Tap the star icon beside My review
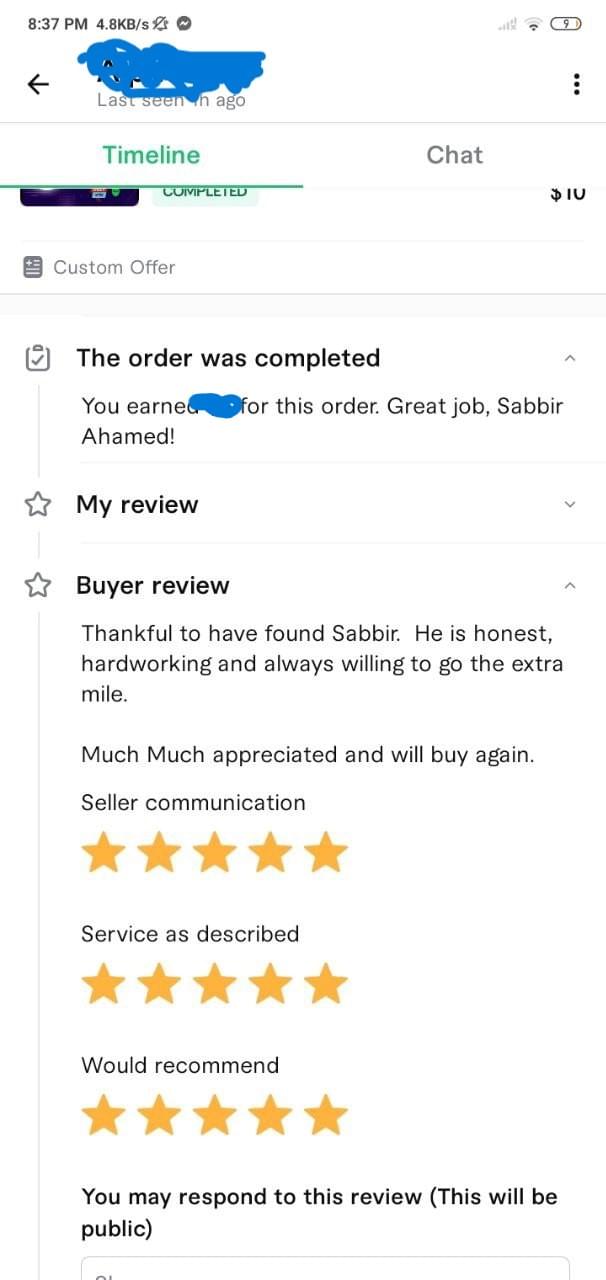This screenshot has width=606, height=1280. pyautogui.click(x=37, y=504)
